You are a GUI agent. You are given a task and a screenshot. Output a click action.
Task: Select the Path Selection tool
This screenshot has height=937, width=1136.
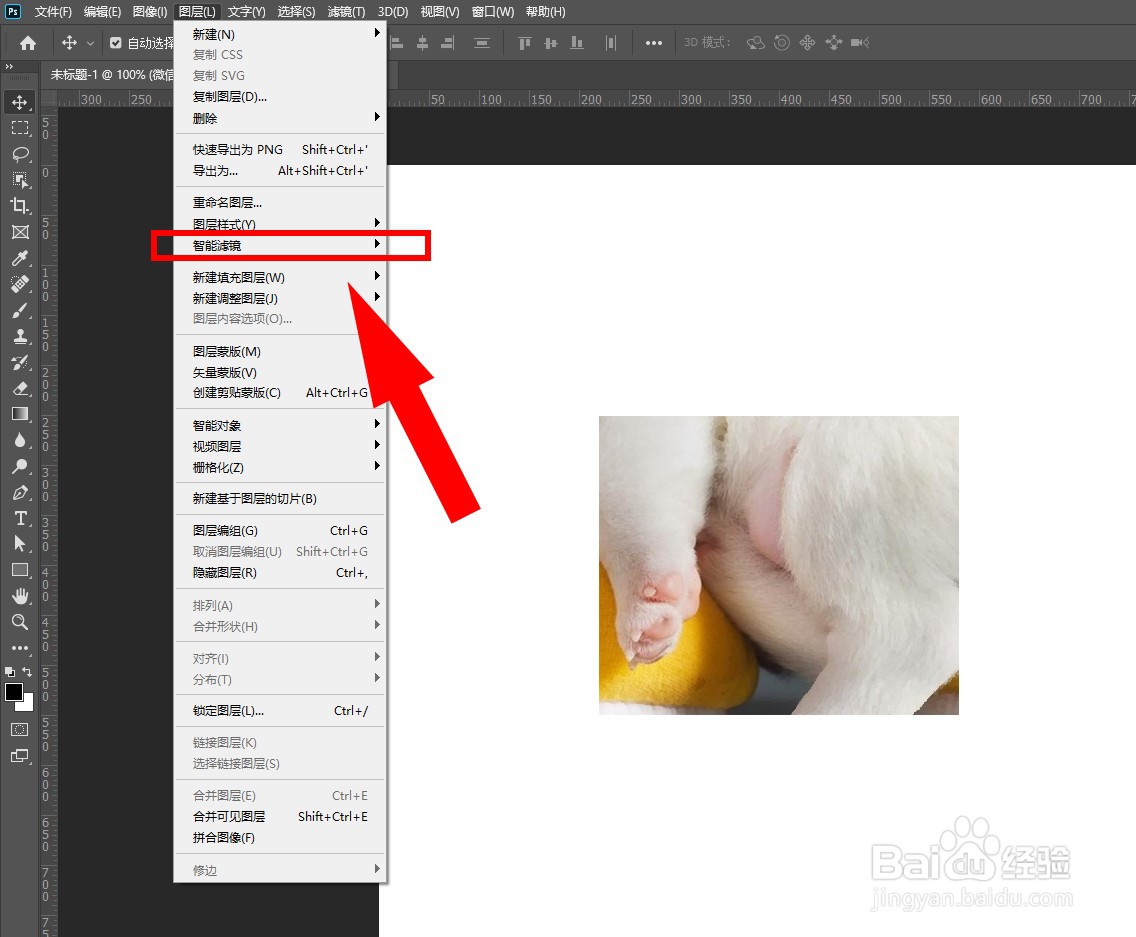pyautogui.click(x=20, y=544)
